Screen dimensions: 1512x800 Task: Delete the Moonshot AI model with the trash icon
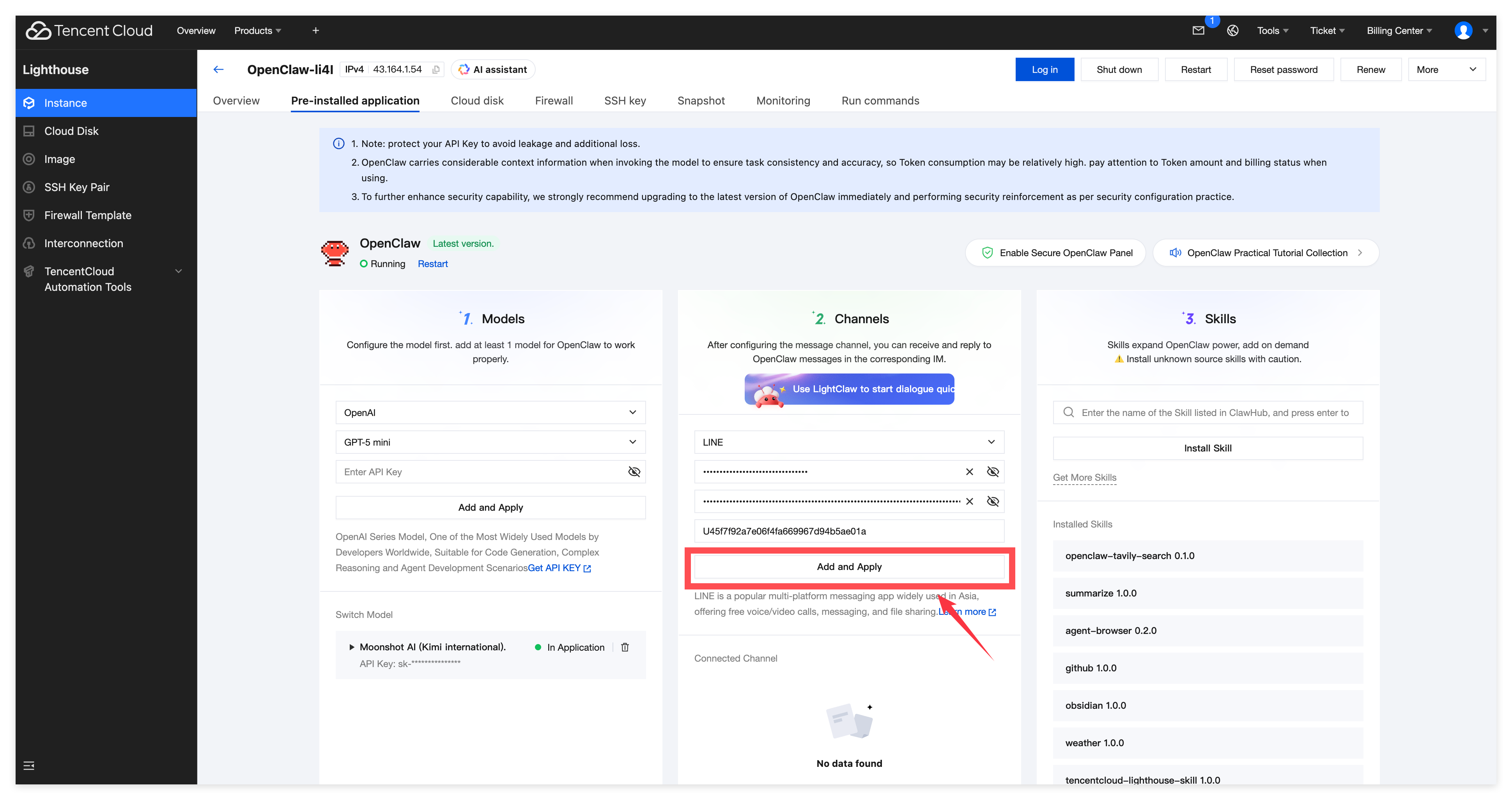tap(625, 647)
